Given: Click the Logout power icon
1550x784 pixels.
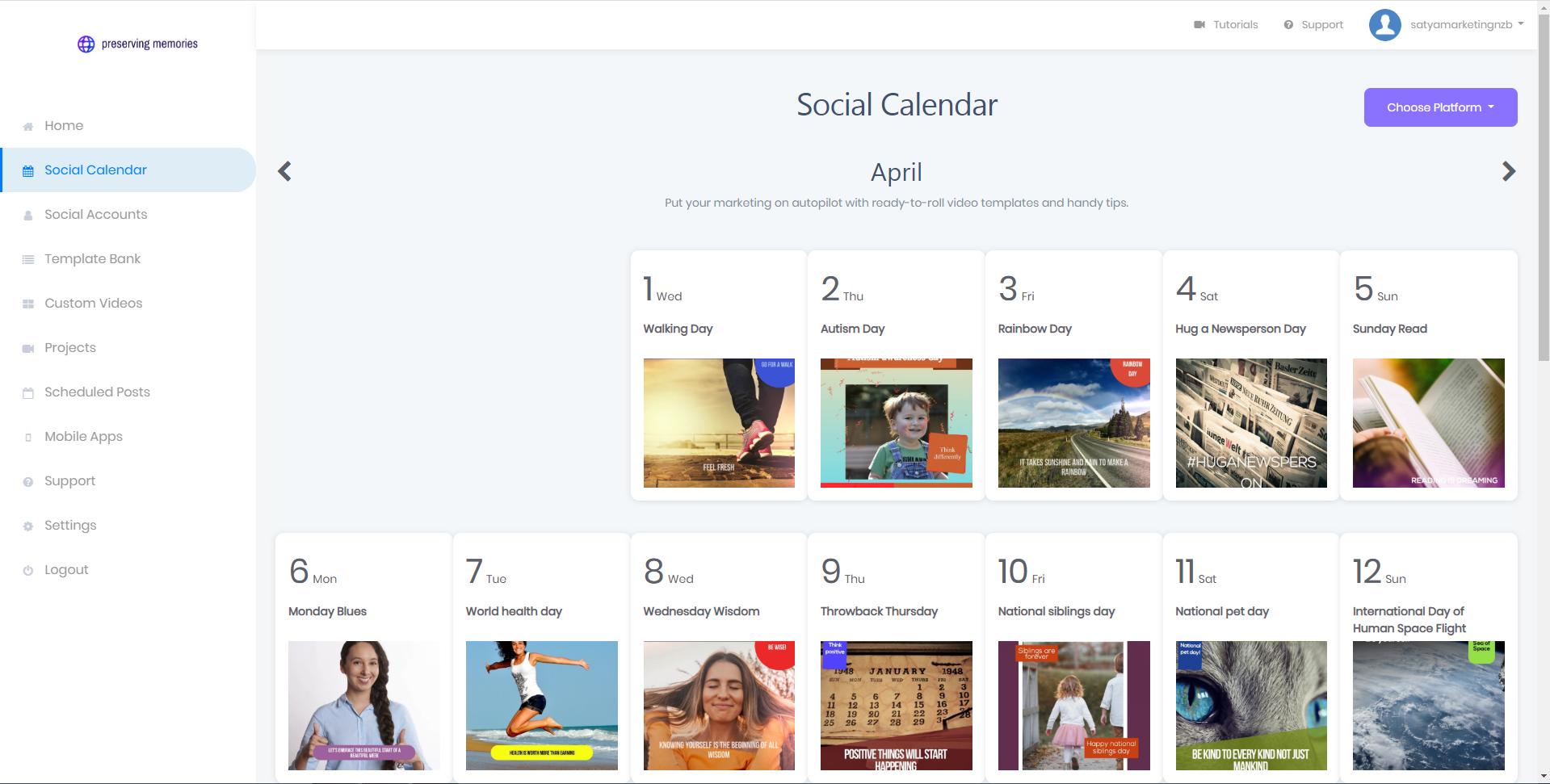Looking at the screenshot, I should click(x=28, y=571).
